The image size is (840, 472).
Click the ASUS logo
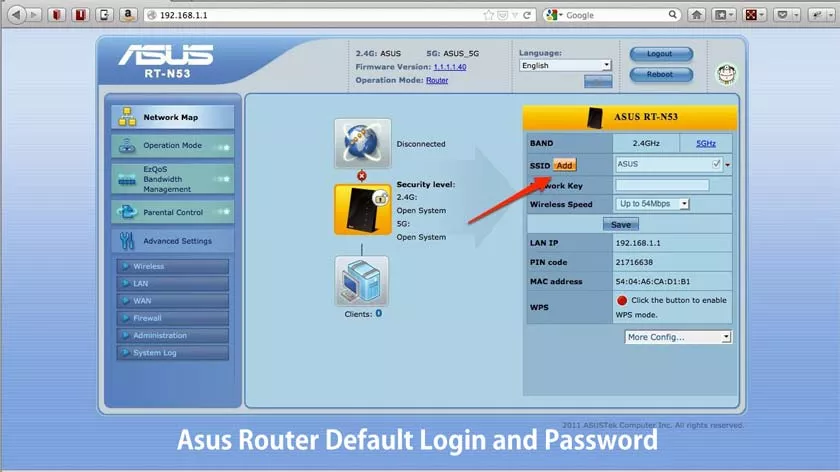pyautogui.click(x=166, y=55)
